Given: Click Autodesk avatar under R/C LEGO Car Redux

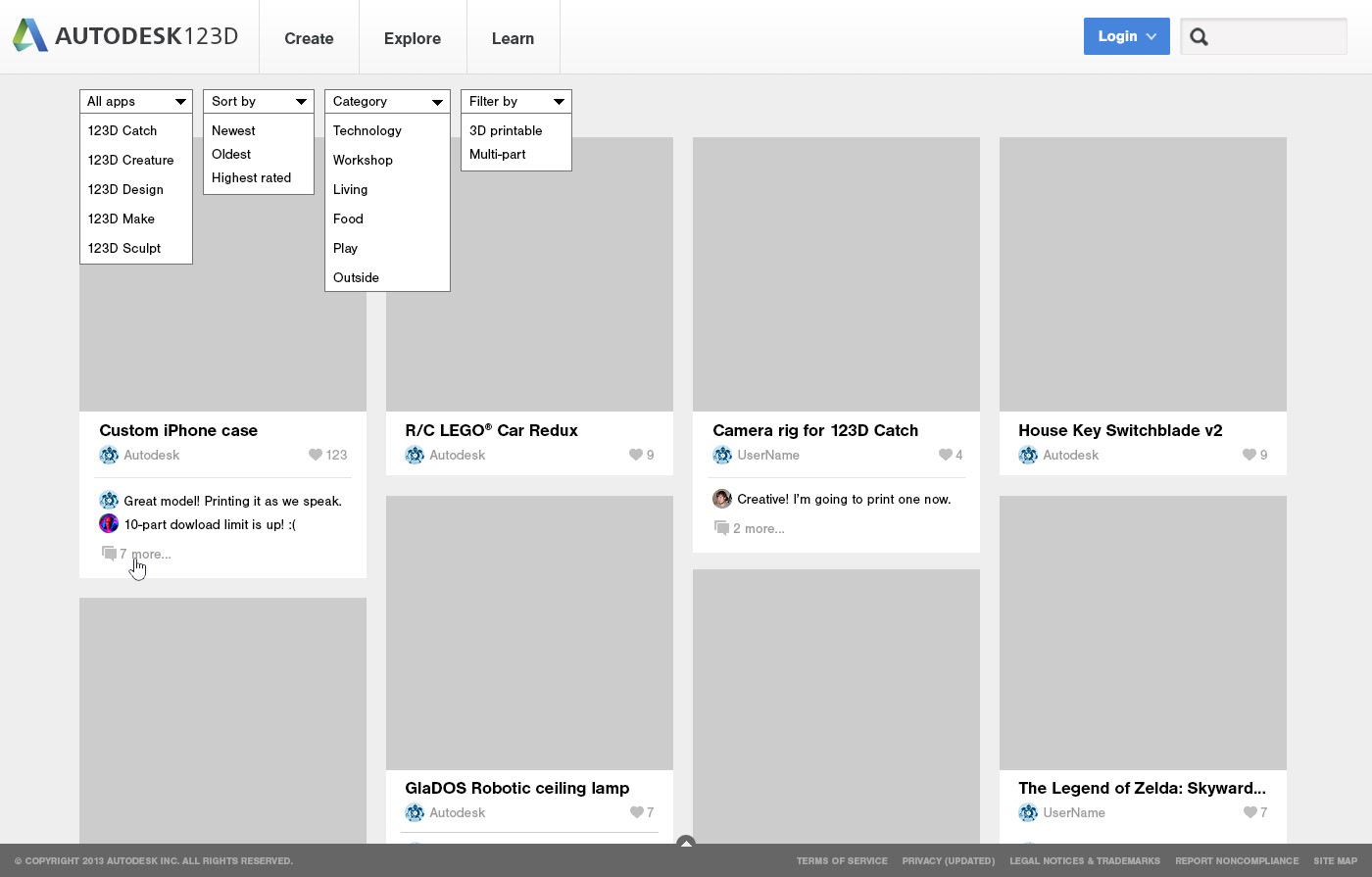Looking at the screenshot, I should [x=415, y=455].
